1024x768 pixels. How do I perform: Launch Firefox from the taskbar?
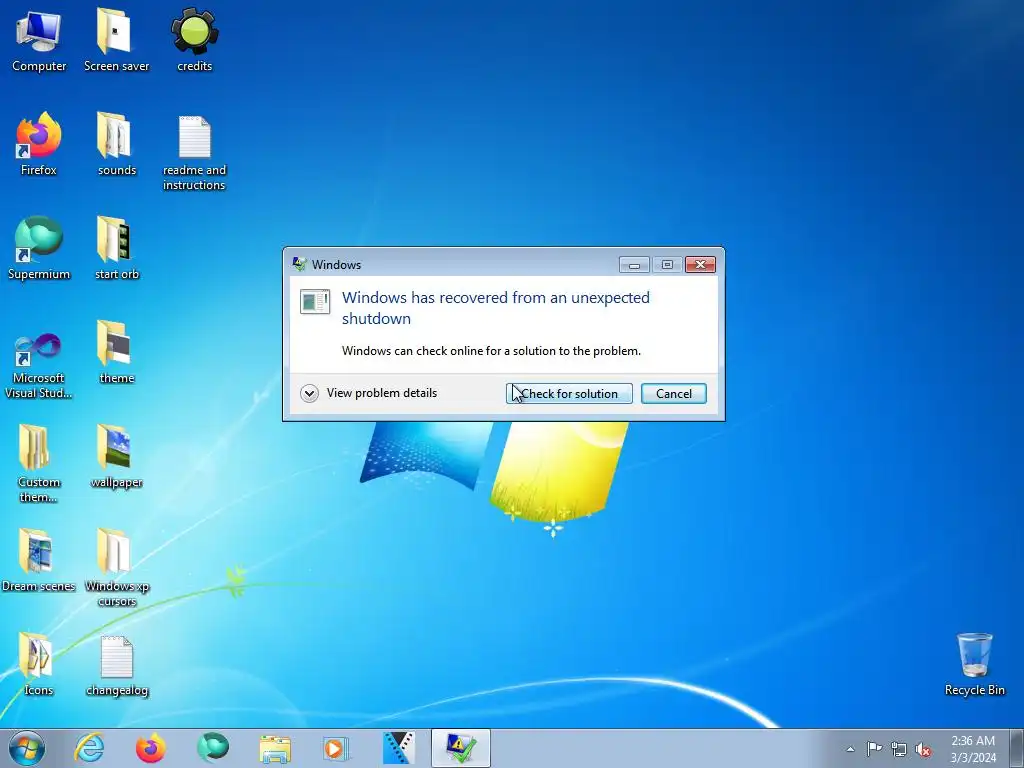tap(150, 748)
